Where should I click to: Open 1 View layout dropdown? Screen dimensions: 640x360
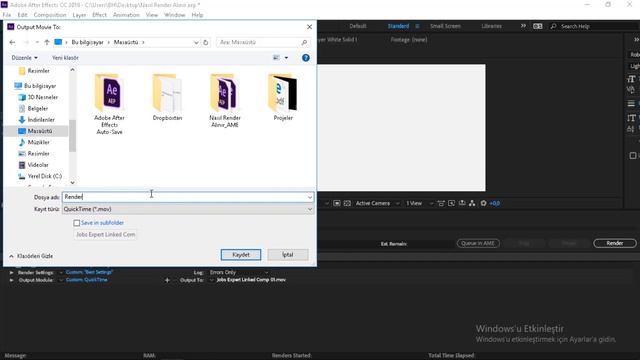point(419,203)
